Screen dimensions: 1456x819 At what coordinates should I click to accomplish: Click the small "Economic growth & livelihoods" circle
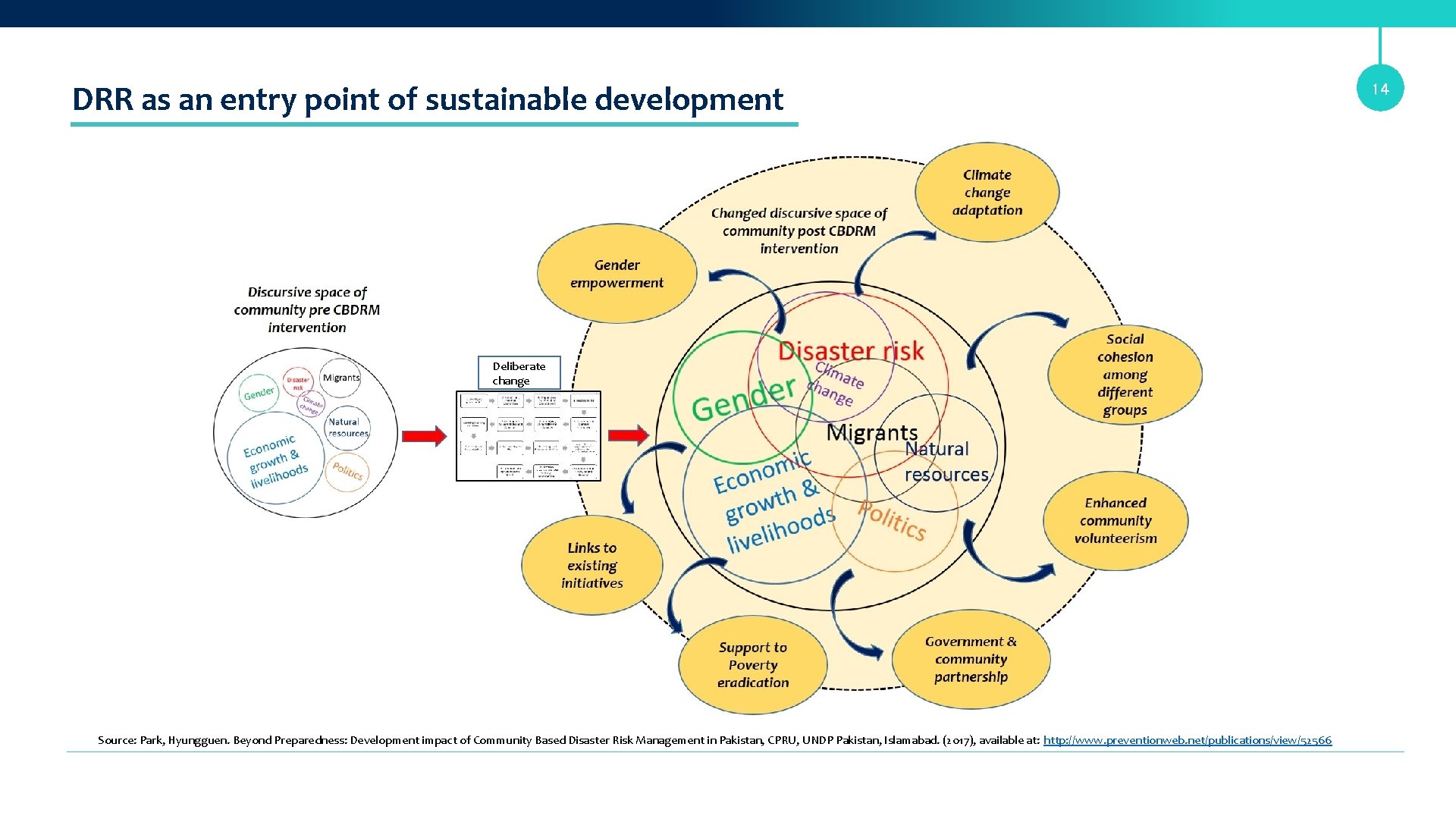click(276, 459)
